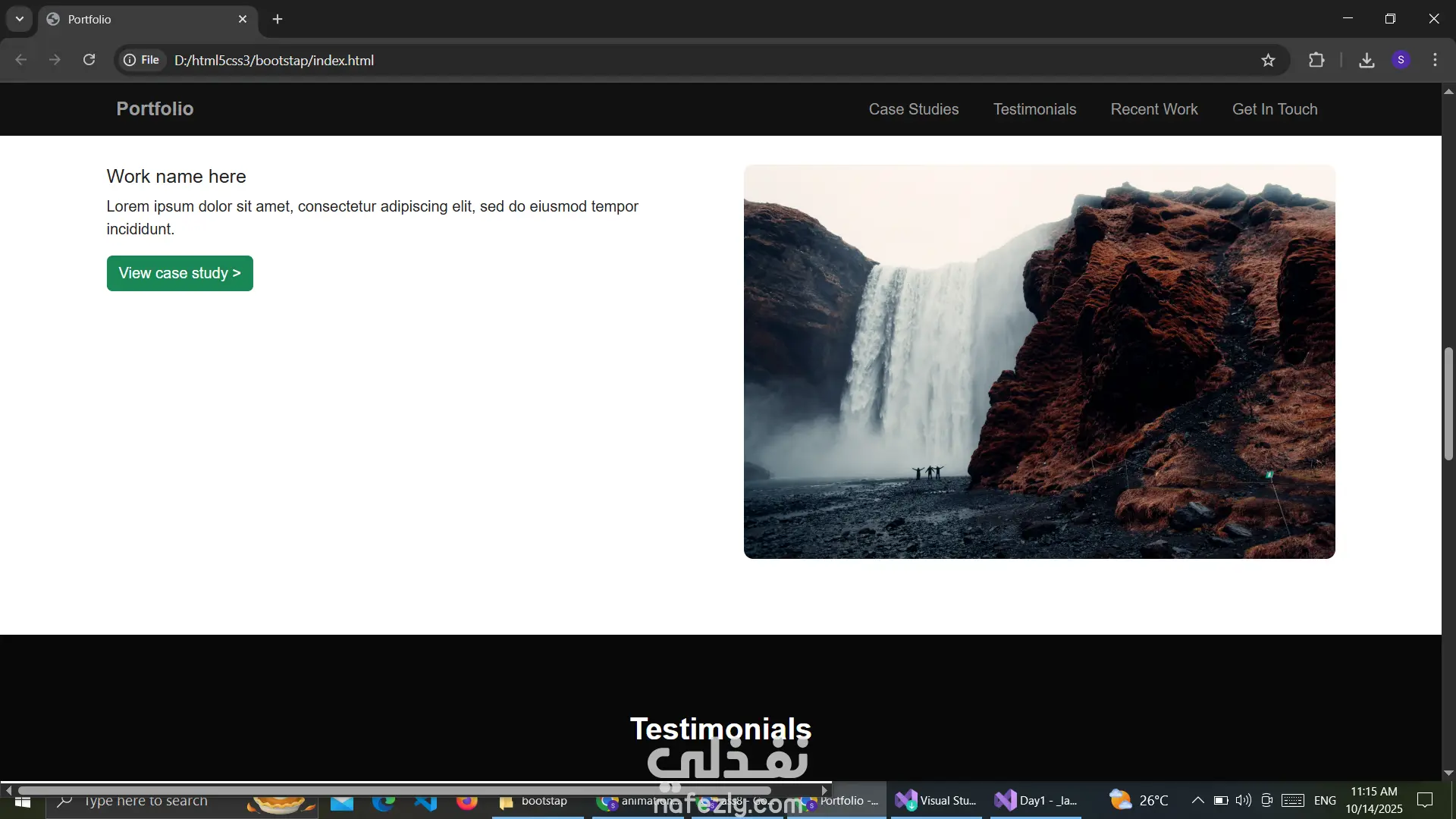Open the Visual Studio taskbar item
Viewport: 1456px width, 819px height.
[936, 800]
